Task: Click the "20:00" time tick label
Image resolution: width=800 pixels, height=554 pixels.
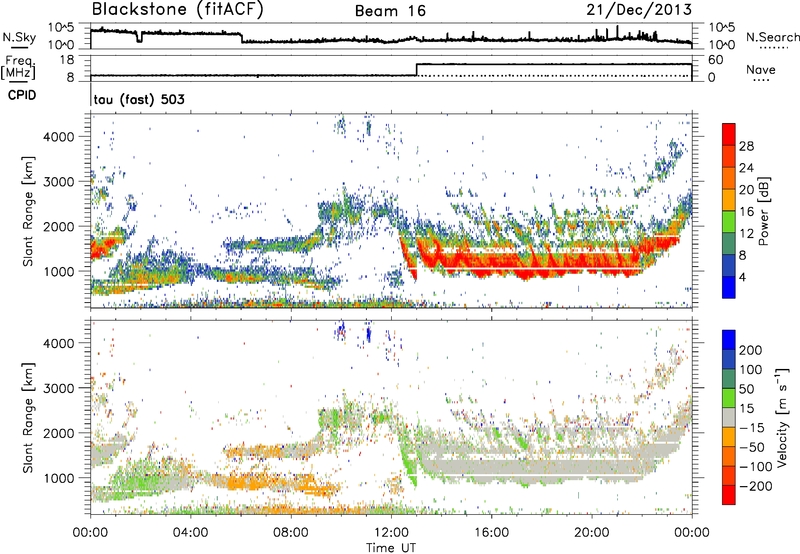Action: point(591,533)
